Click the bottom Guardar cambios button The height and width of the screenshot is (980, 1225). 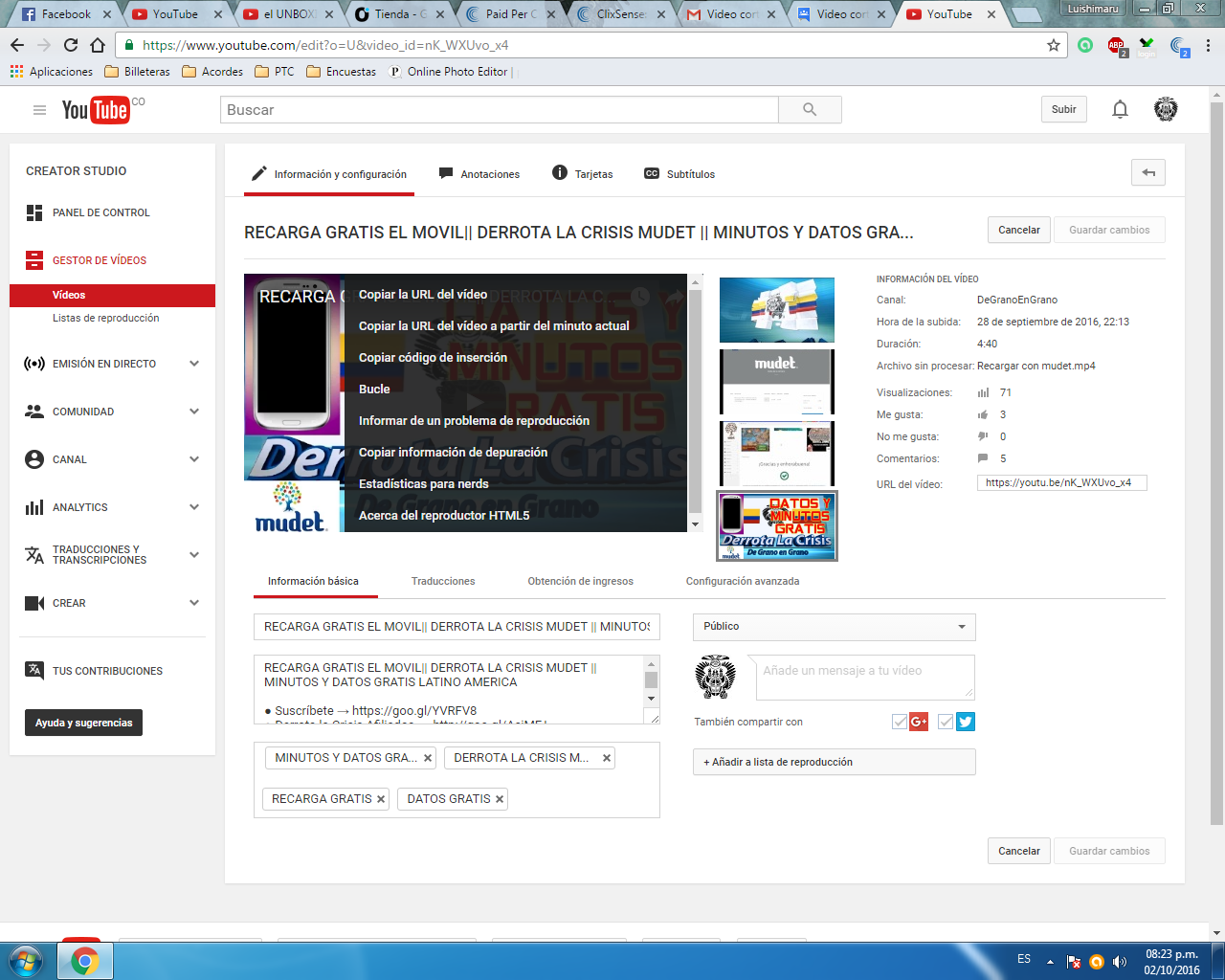(1109, 851)
